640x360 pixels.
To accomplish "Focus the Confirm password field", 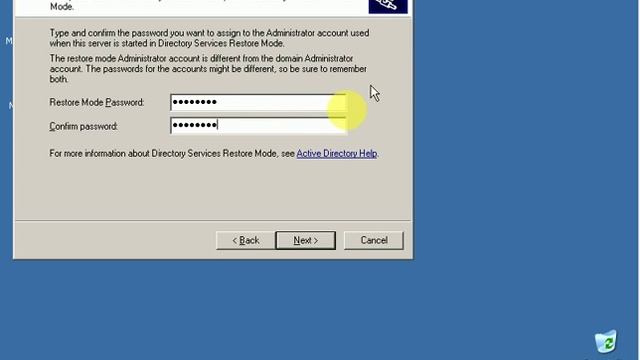I will click(259, 126).
